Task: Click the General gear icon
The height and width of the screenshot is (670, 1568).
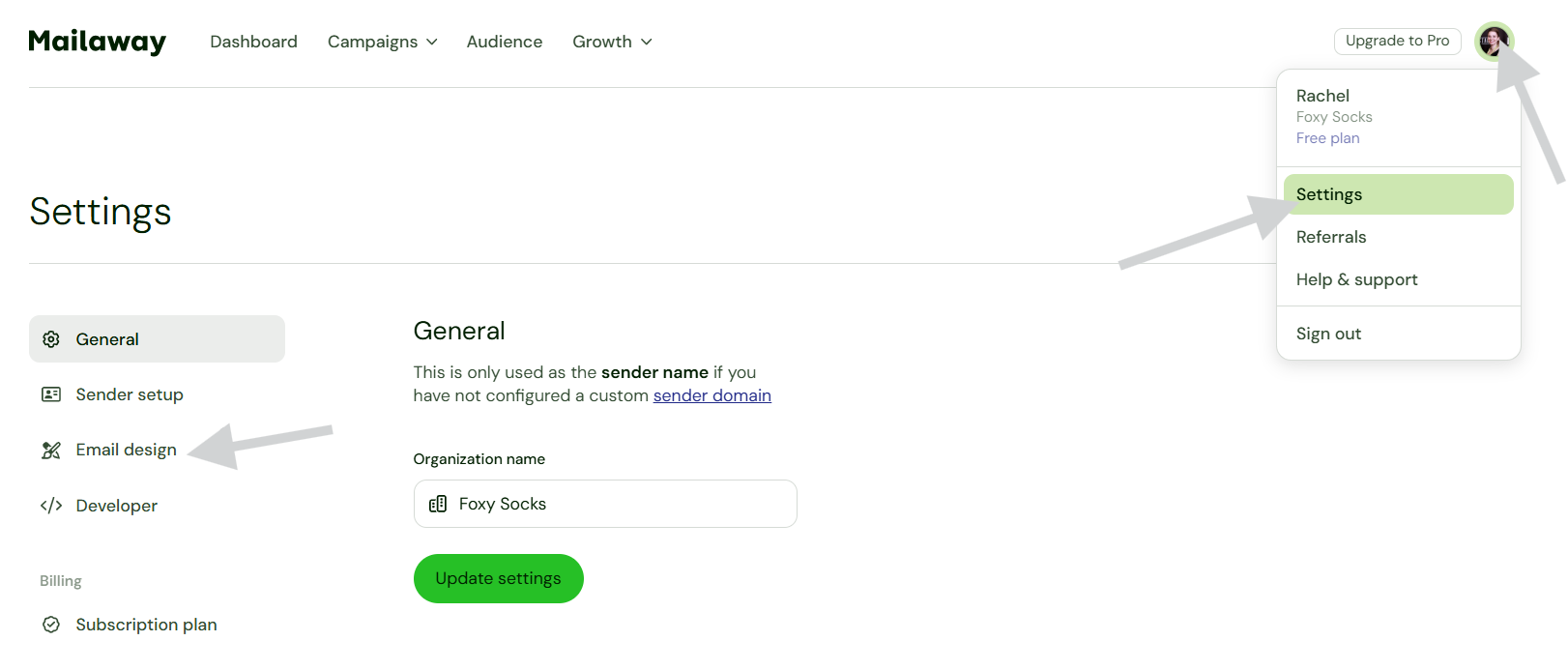Action: (51, 339)
